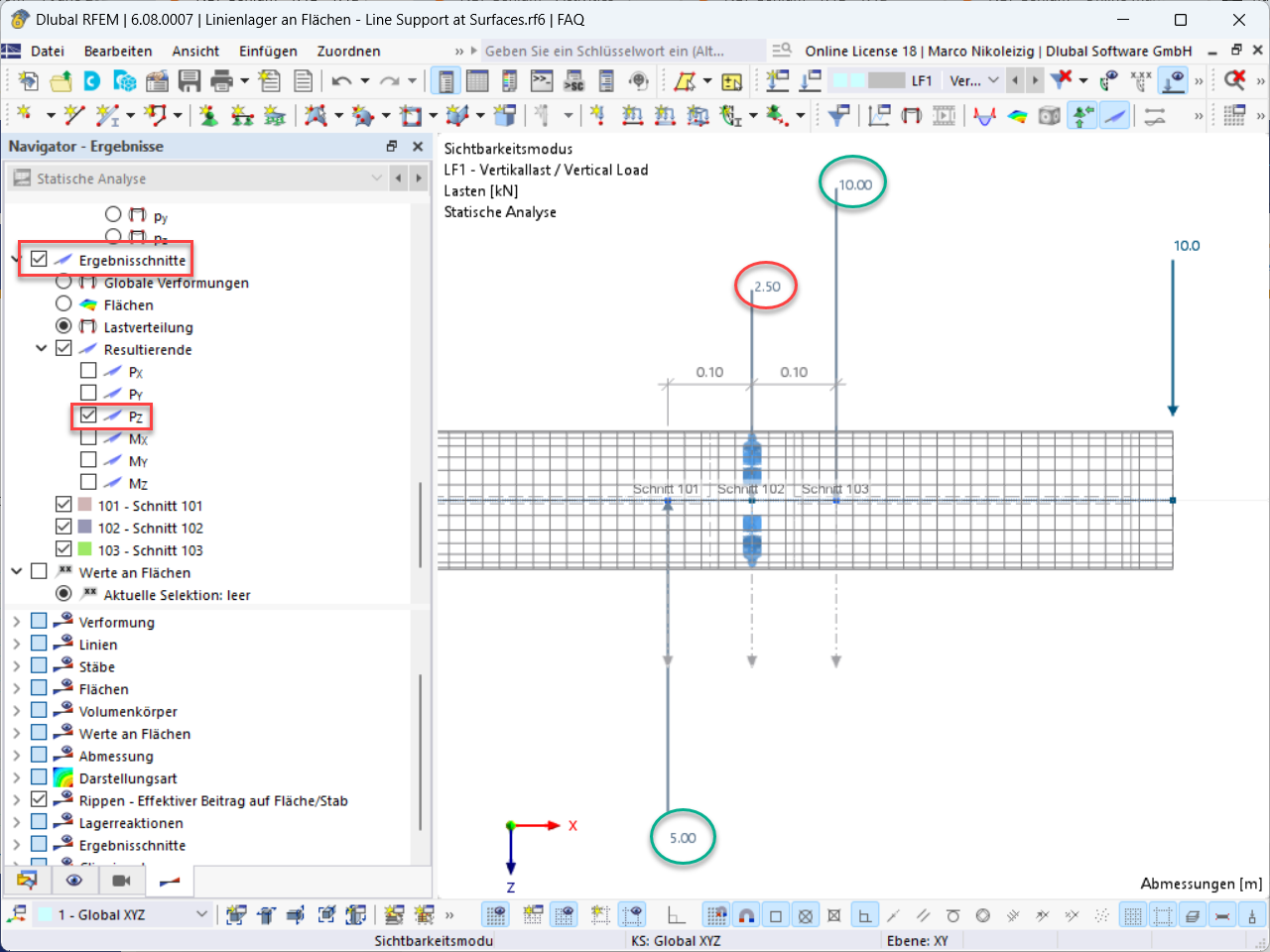This screenshot has width=1270, height=952.
Task: Click the 101 - Schnitt 101 color swatch
Action: (84, 505)
